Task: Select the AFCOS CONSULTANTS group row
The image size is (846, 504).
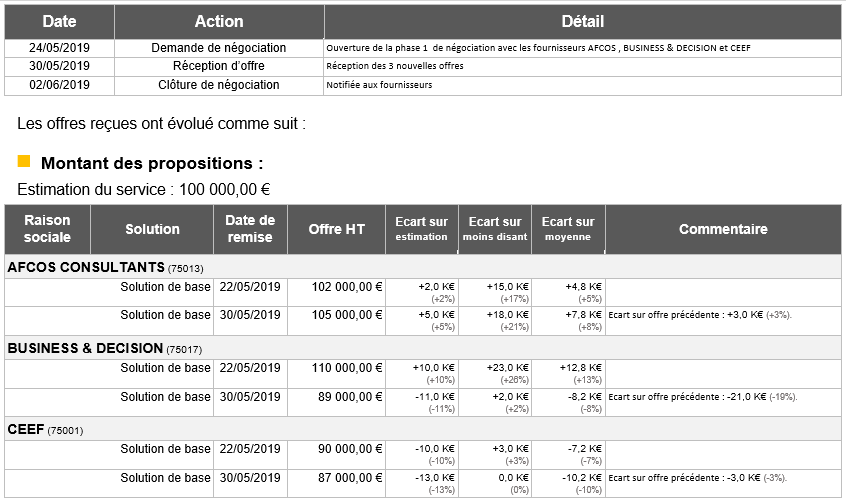Action: 423,267
